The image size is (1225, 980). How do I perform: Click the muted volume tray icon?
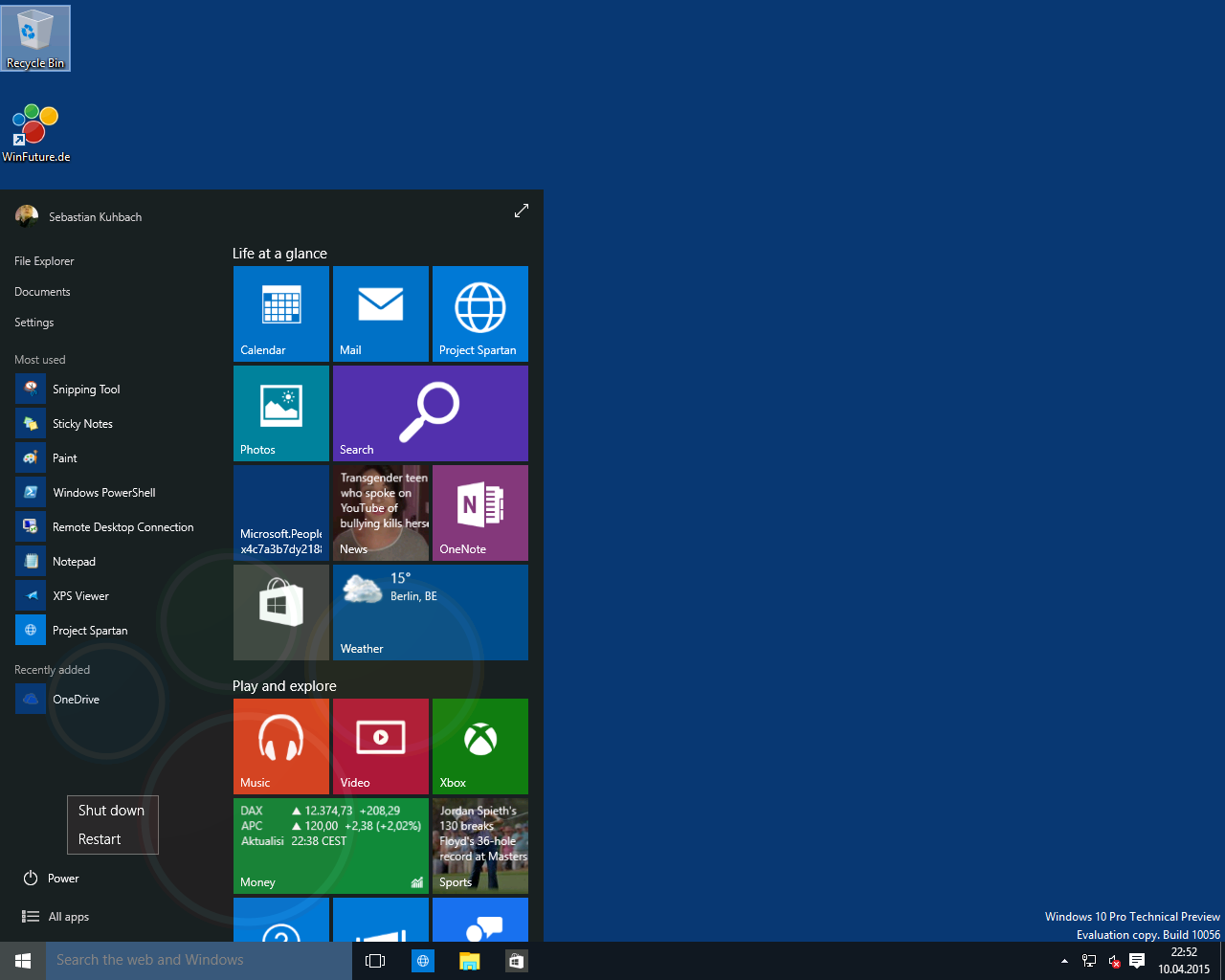point(1114,961)
